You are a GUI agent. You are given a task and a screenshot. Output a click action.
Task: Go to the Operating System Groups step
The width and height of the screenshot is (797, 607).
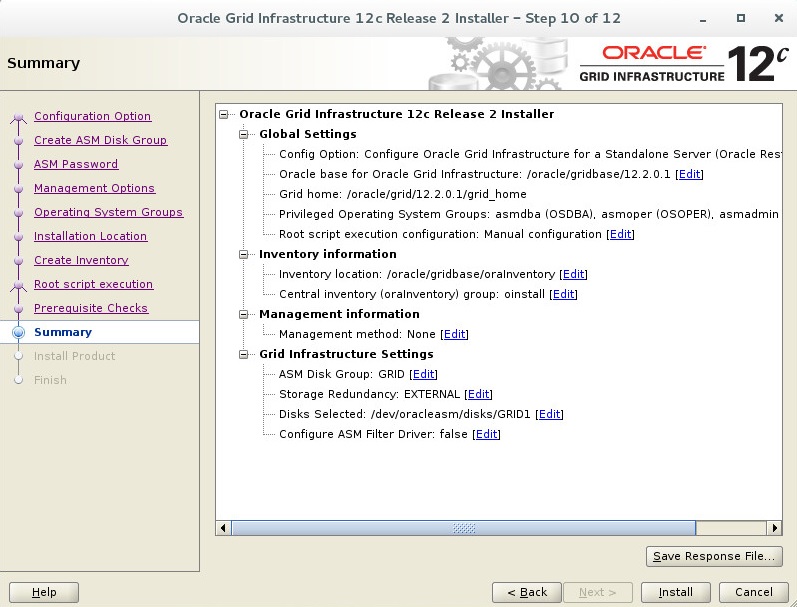[108, 213]
